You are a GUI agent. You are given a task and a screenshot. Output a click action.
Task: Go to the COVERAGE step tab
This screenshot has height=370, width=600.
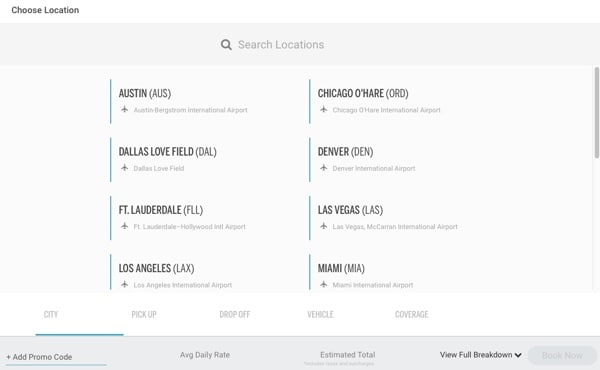411,315
